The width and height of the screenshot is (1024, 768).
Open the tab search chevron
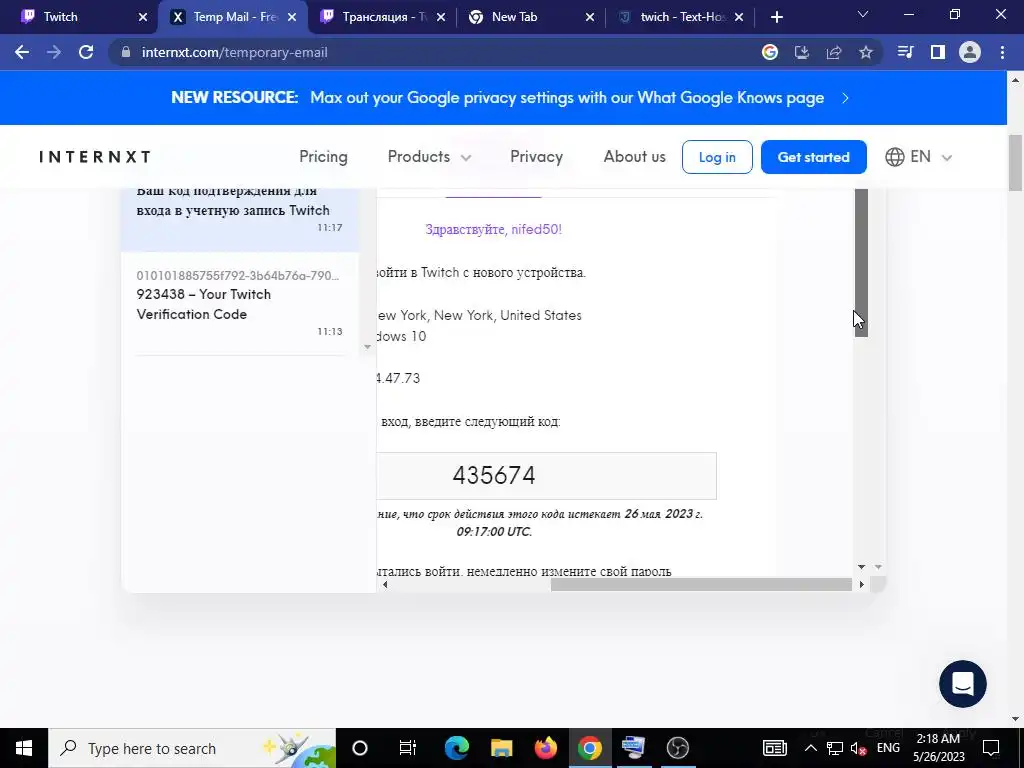coord(863,14)
